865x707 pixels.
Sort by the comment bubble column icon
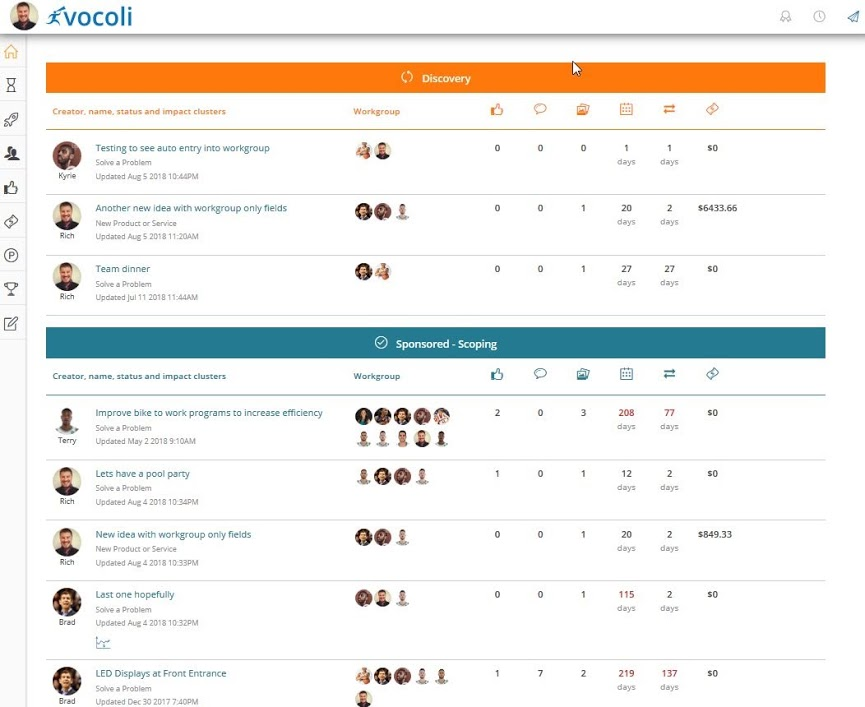tap(540, 110)
